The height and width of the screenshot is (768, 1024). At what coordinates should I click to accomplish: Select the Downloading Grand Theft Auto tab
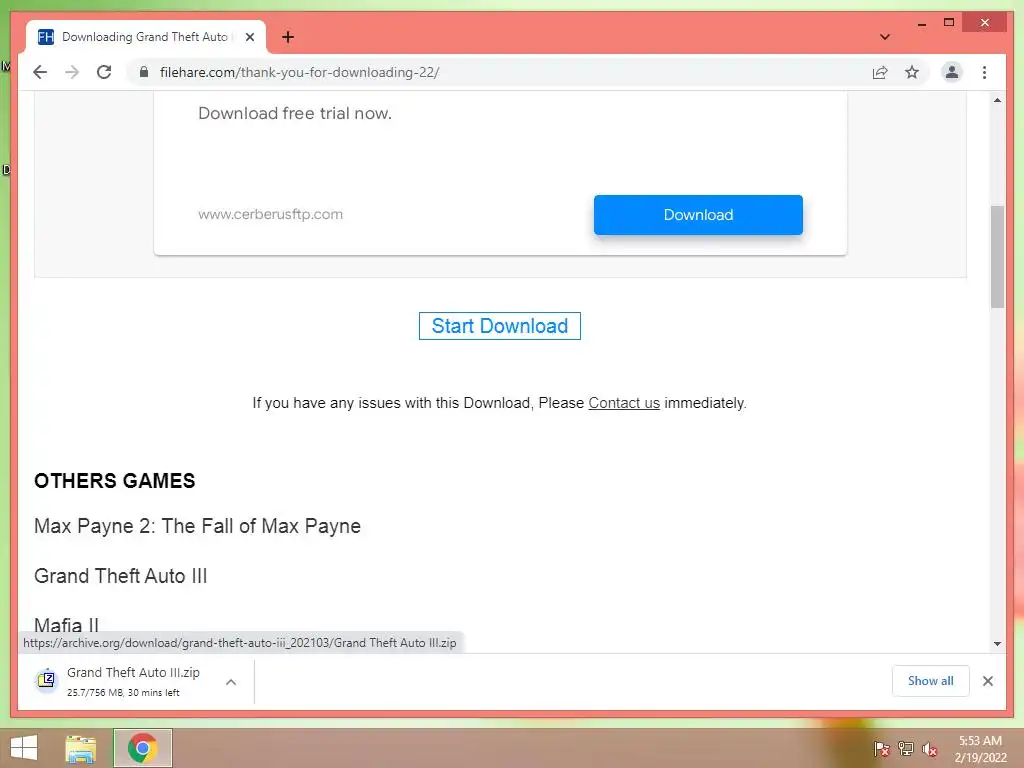[146, 37]
